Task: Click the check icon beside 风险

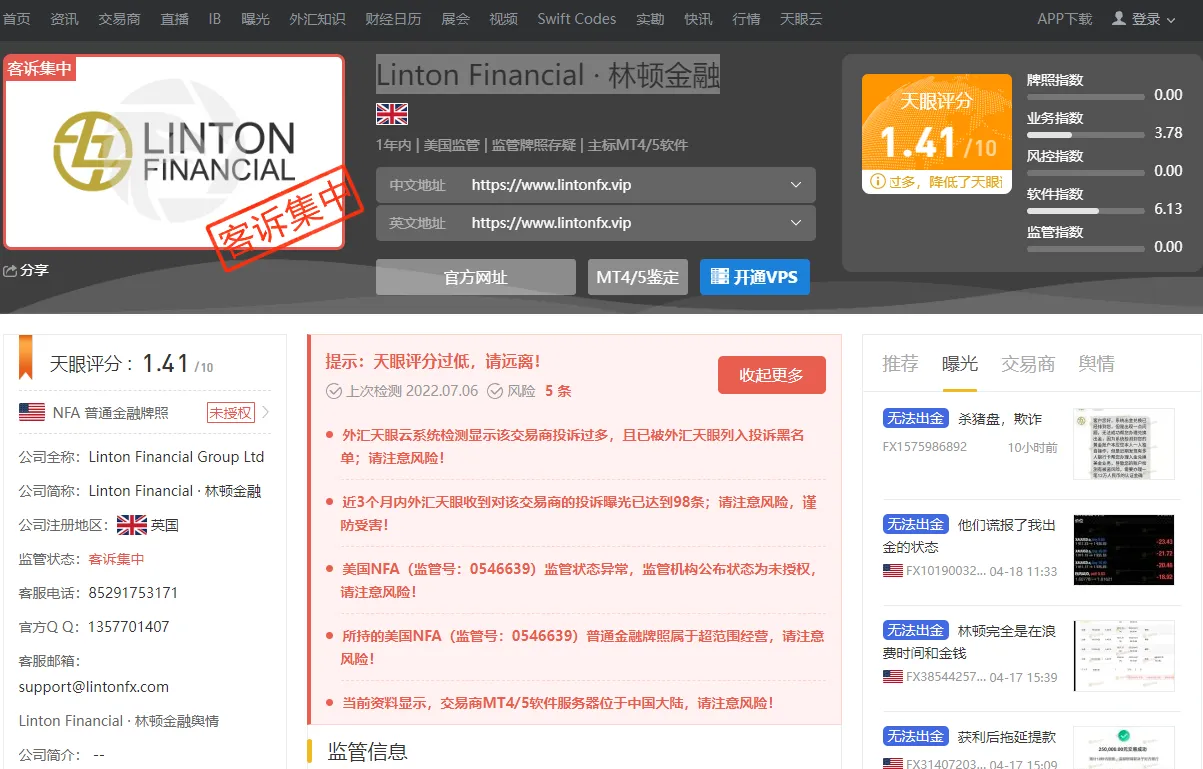Action: click(495, 391)
